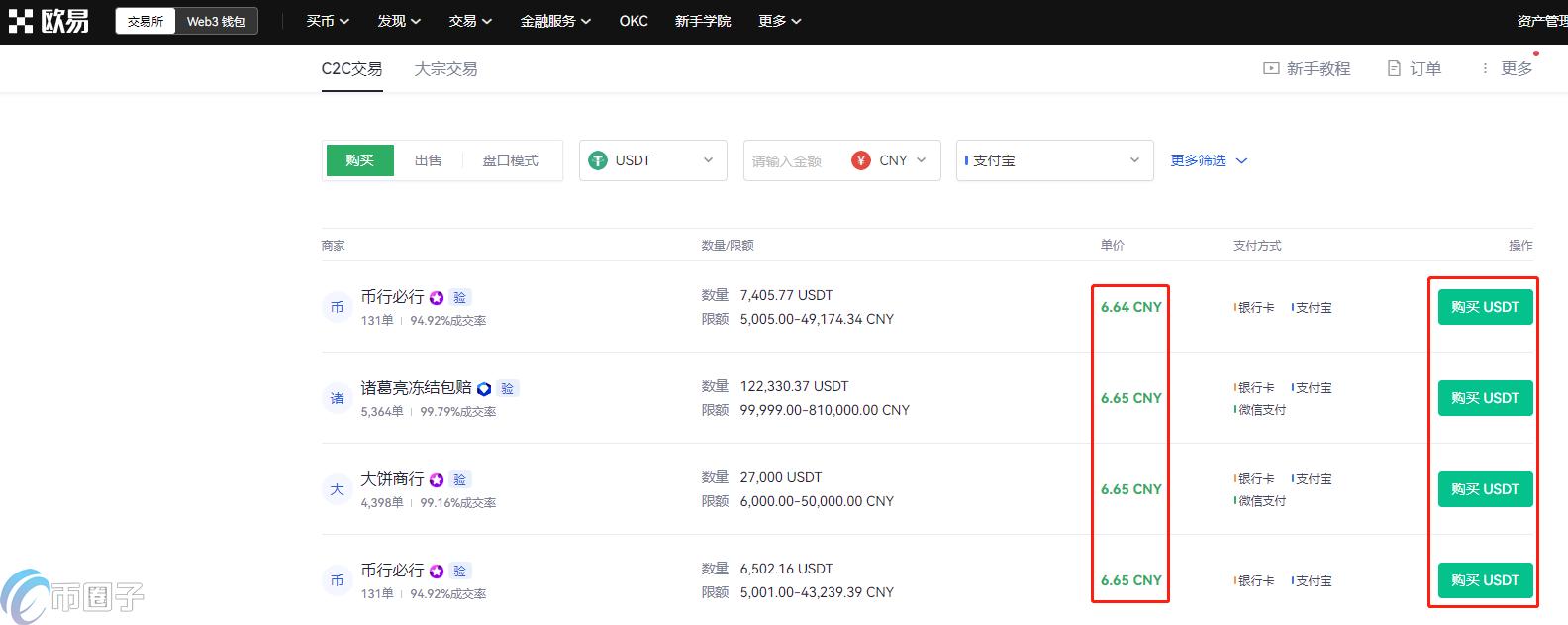This screenshot has width=1568, height=625.
Task: Switch to Web3 钱包 mode
Action: point(216,21)
